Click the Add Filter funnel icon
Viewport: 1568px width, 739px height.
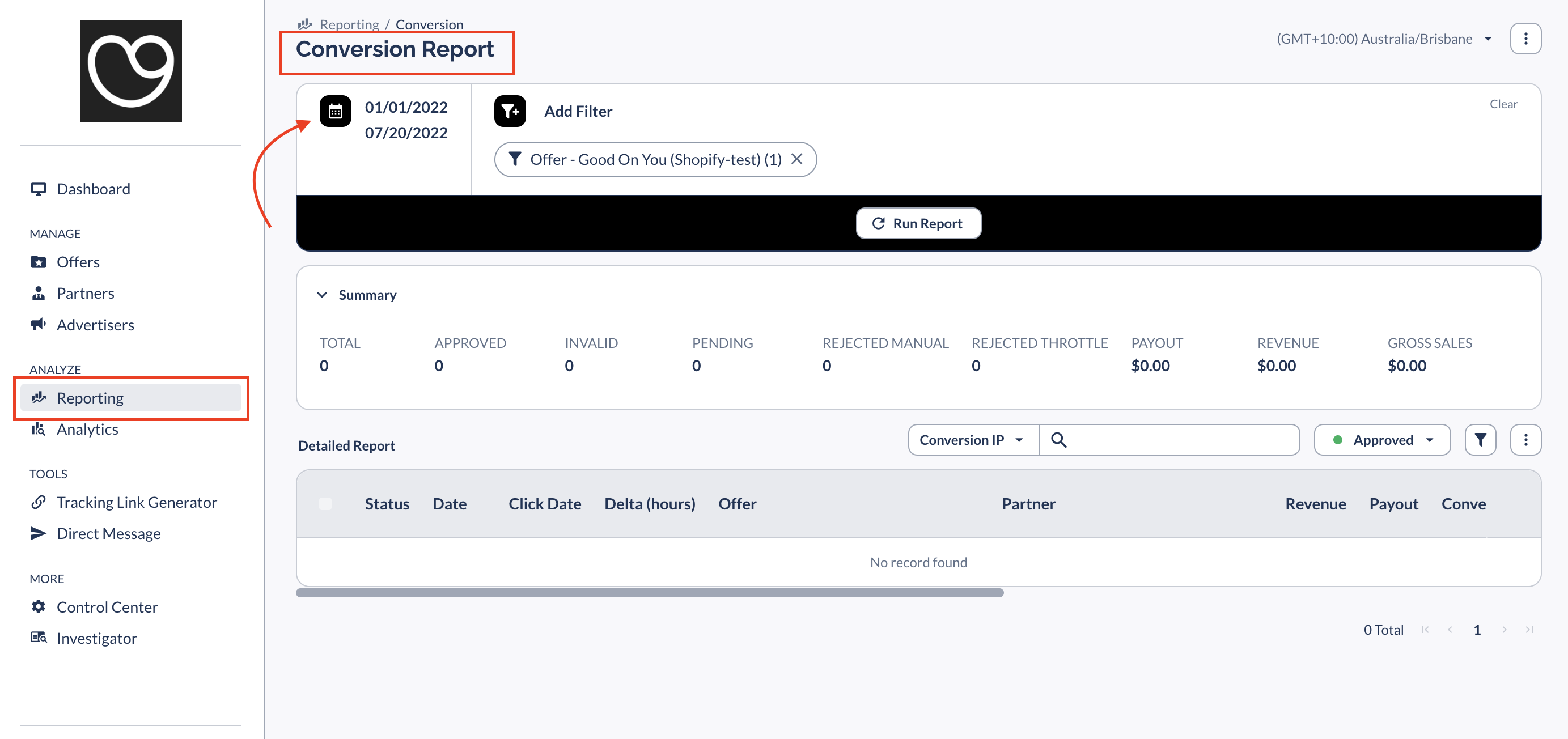tap(510, 112)
